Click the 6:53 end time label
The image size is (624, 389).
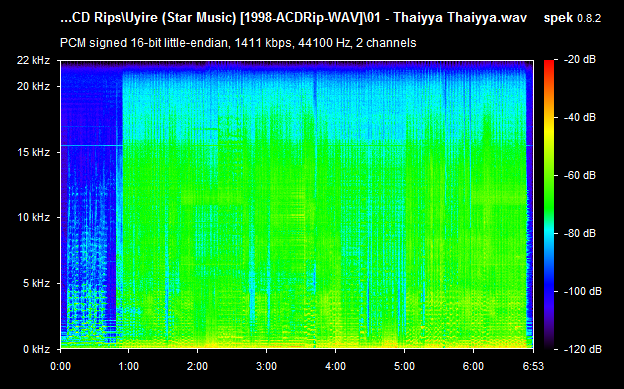pos(533,366)
